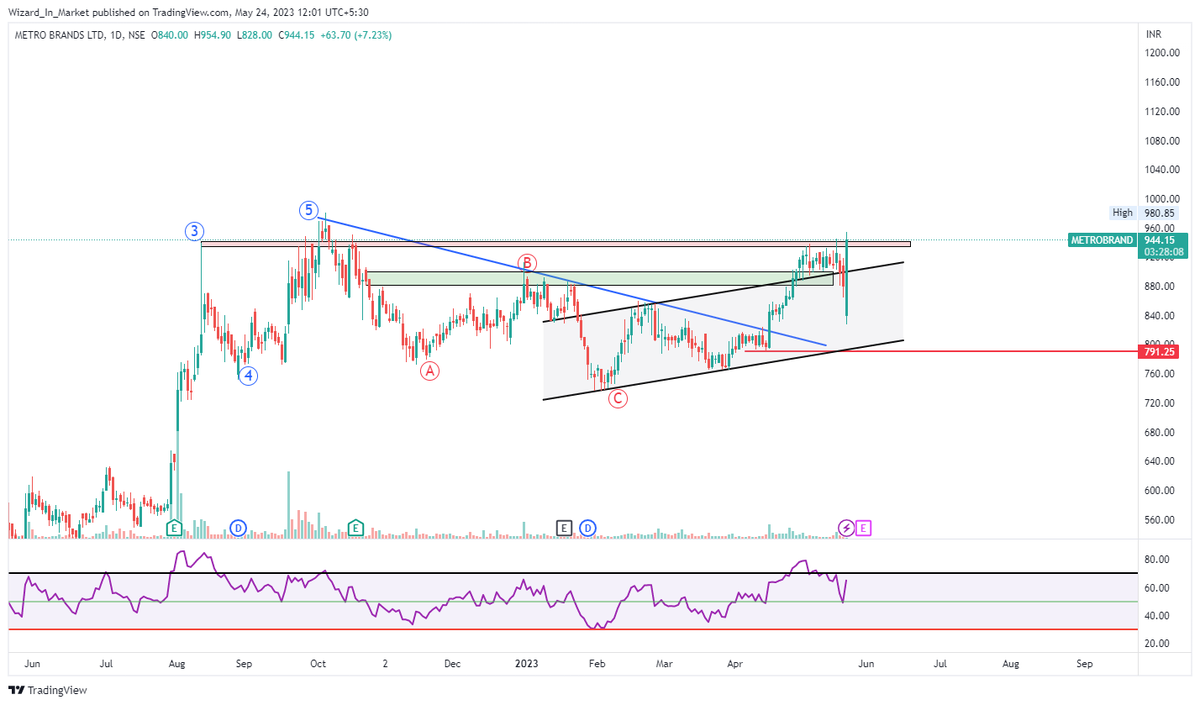Click the 1000.00 price axis label
The image size is (1200, 705).
pos(1162,199)
